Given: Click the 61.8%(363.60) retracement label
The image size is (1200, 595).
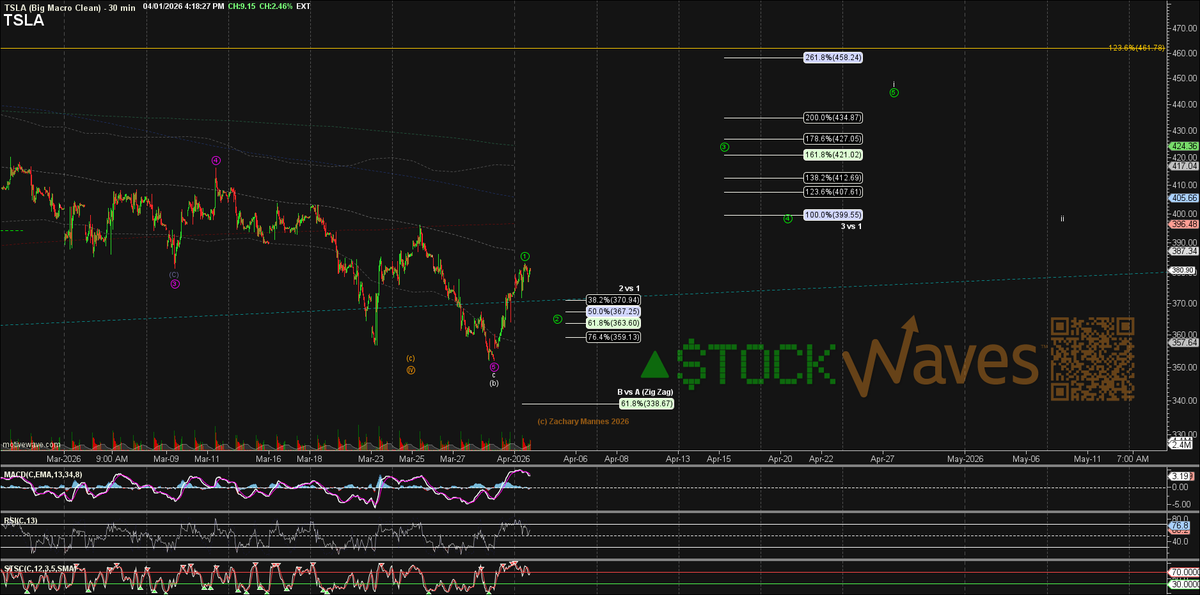Looking at the screenshot, I should tap(612, 323).
